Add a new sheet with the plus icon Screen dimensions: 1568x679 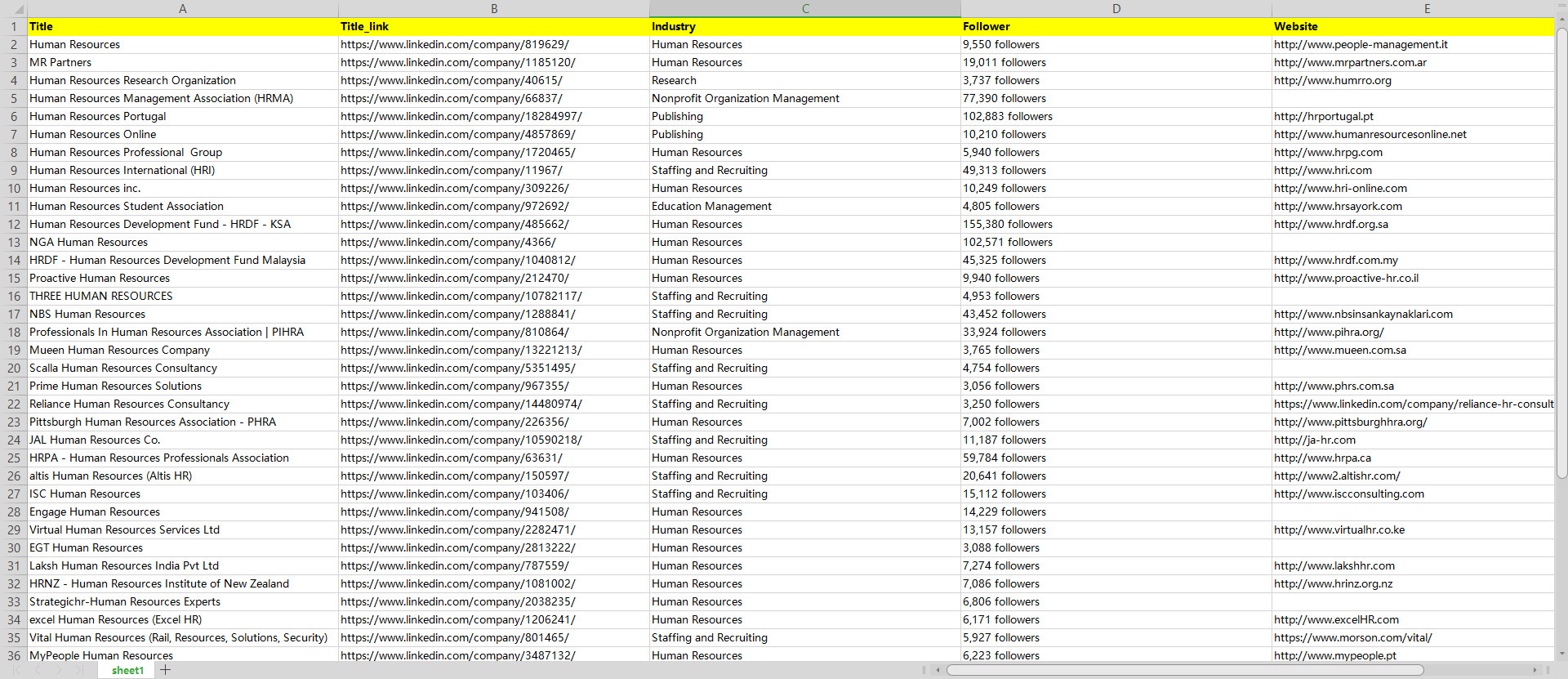pyautogui.click(x=166, y=670)
